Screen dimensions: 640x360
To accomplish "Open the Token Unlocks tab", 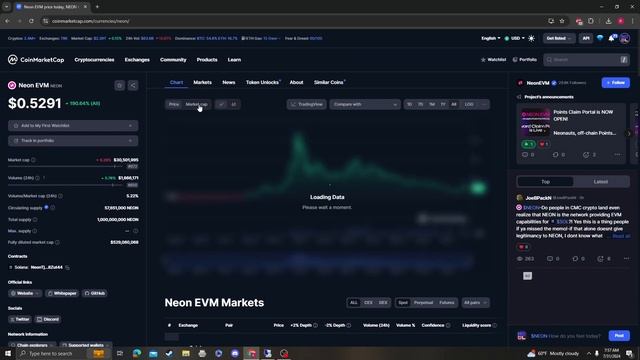I will (262, 82).
